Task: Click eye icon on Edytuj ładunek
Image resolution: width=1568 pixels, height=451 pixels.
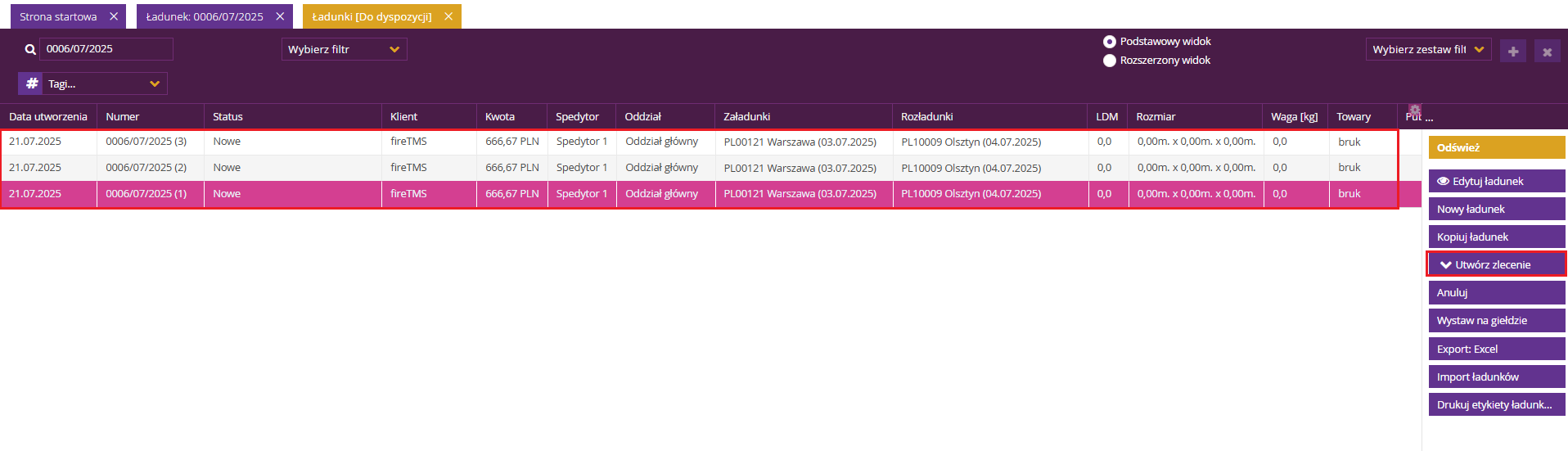Action: click(x=1443, y=181)
